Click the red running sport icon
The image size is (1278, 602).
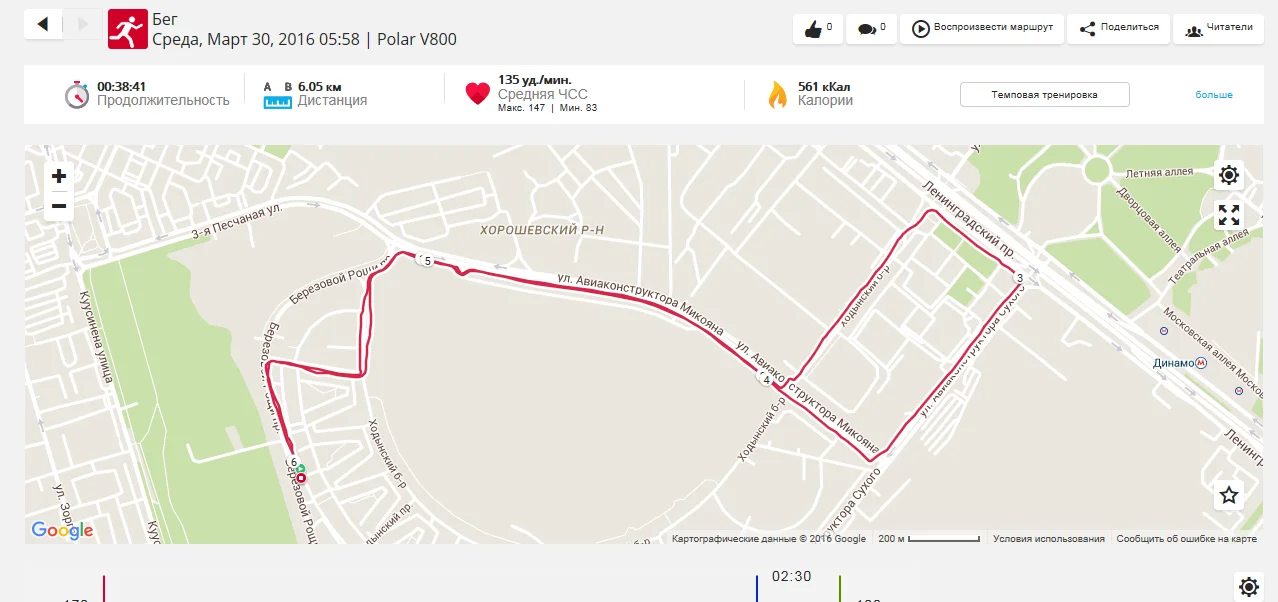click(126, 30)
